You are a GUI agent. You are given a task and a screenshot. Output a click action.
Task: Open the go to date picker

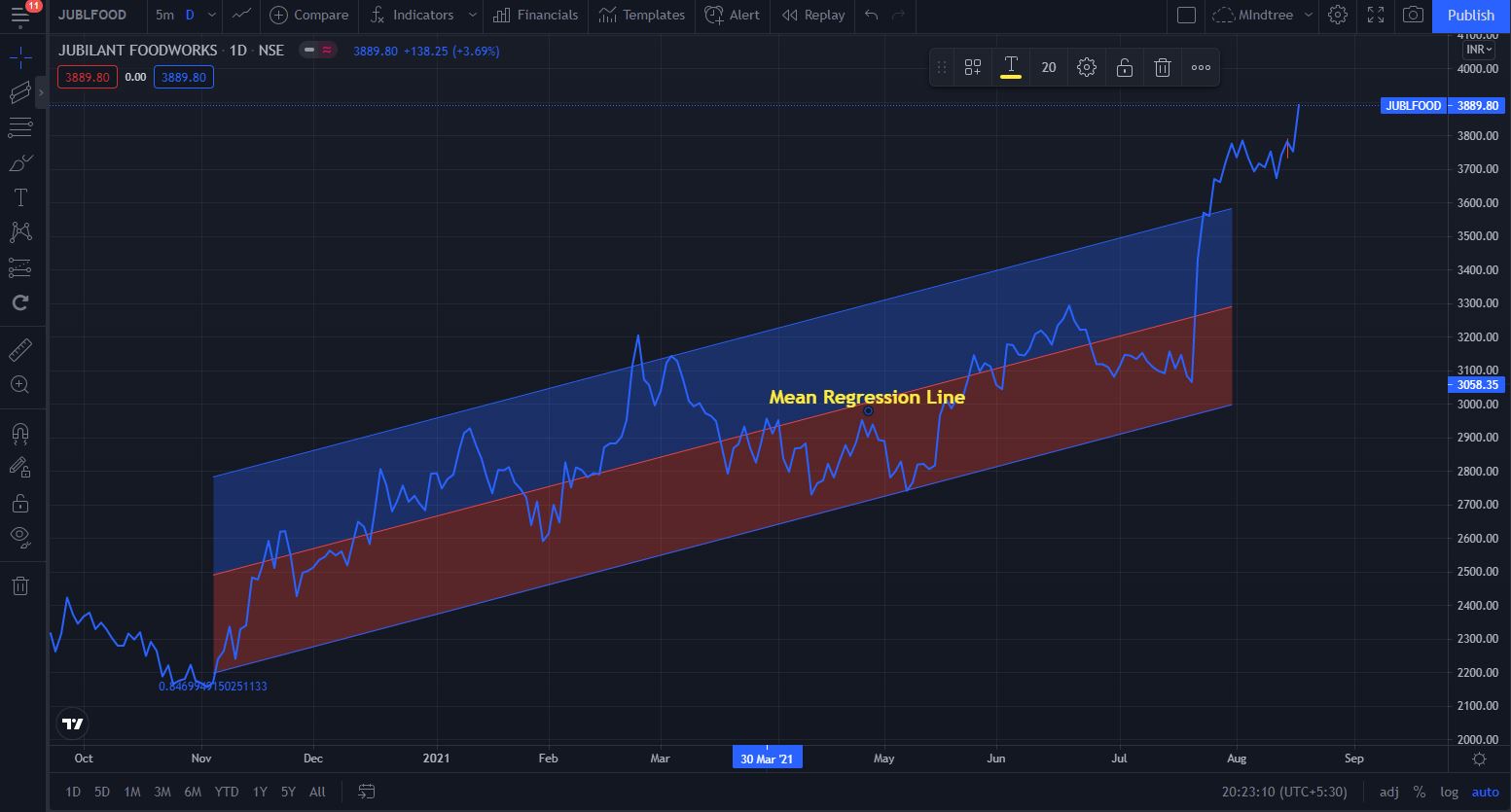point(367,792)
